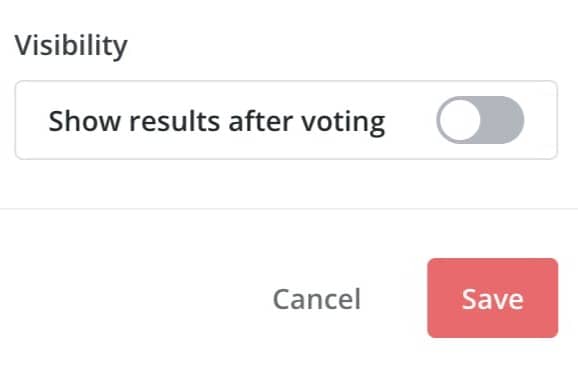Click the gray Cancel text
Viewport: 578px width, 366px height.
317,299
